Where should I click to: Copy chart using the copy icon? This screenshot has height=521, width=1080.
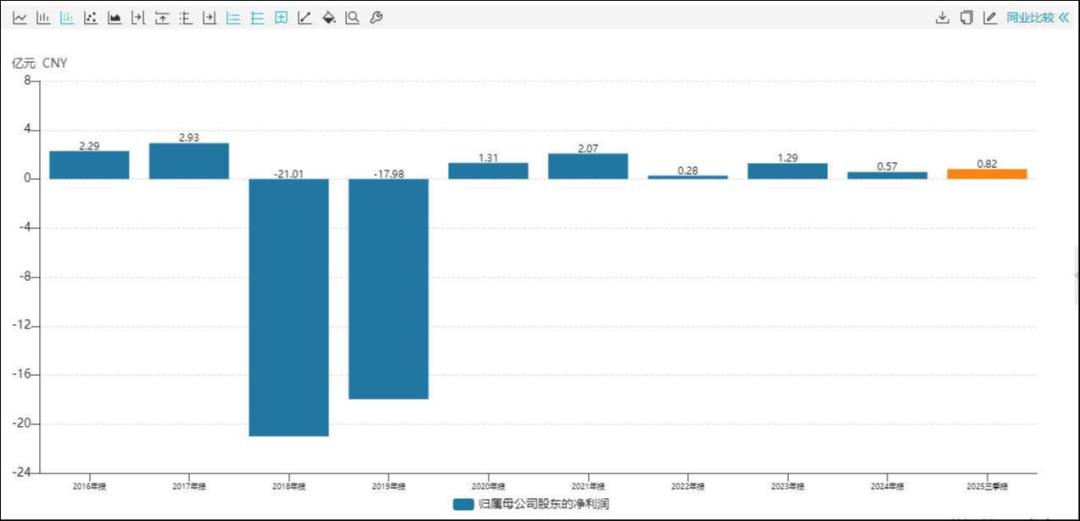point(966,18)
